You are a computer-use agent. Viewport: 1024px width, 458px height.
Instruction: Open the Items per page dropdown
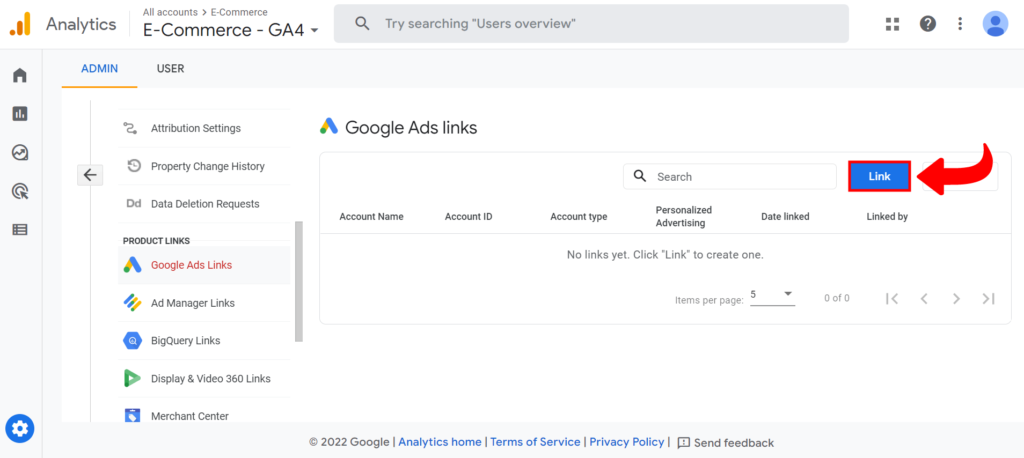[772, 295]
